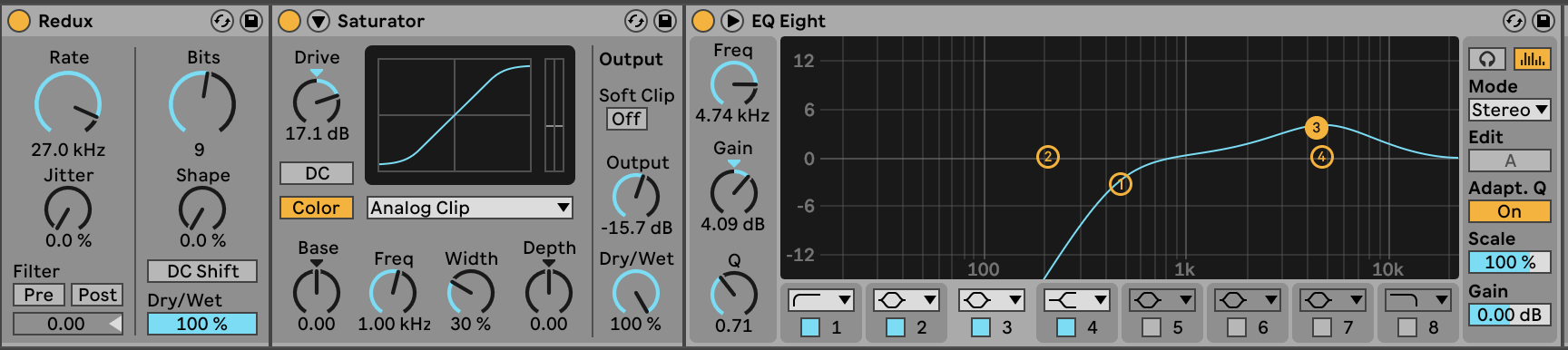Toggle the EQ Eight spectrum analyzer icon
Image resolution: width=1568 pixels, height=350 pixels.
1533,59
